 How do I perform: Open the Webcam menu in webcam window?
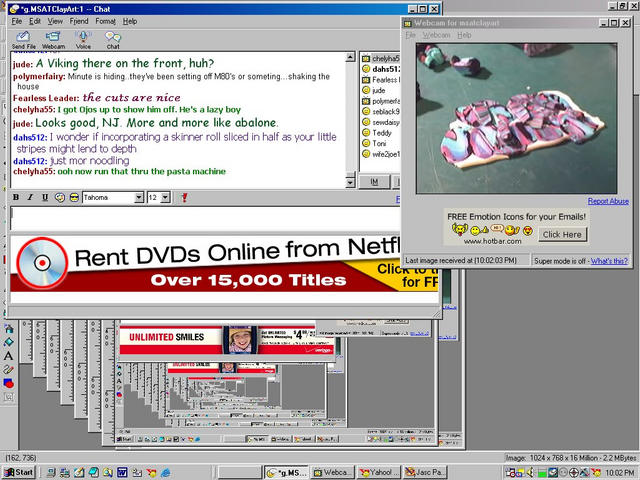[x=436, y=35]
